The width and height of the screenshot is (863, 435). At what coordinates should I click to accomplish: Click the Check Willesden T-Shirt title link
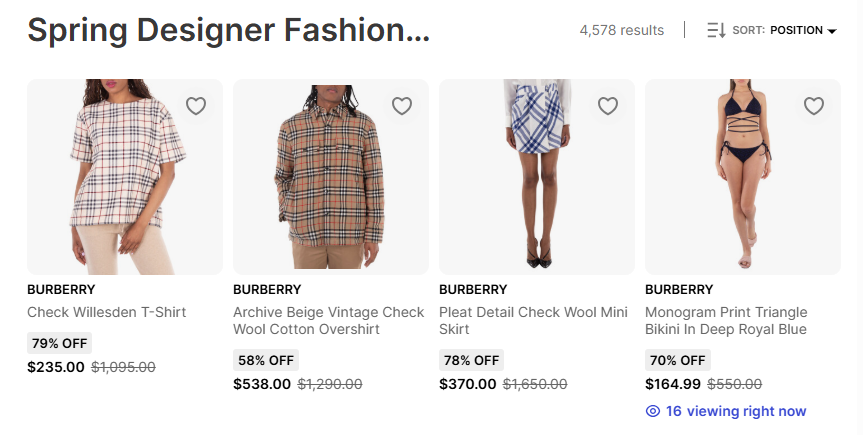click(107, 312)
